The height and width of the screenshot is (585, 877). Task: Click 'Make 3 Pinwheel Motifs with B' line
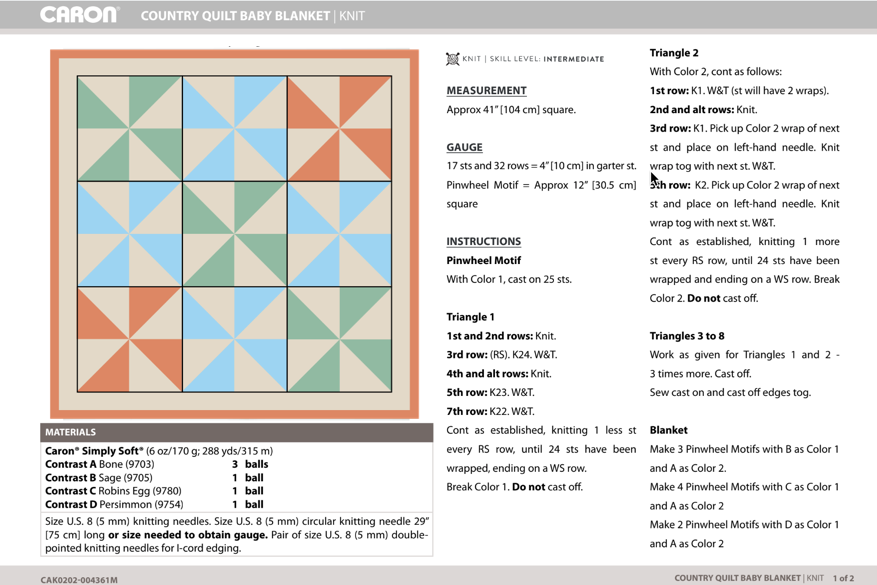click(744, 449)
